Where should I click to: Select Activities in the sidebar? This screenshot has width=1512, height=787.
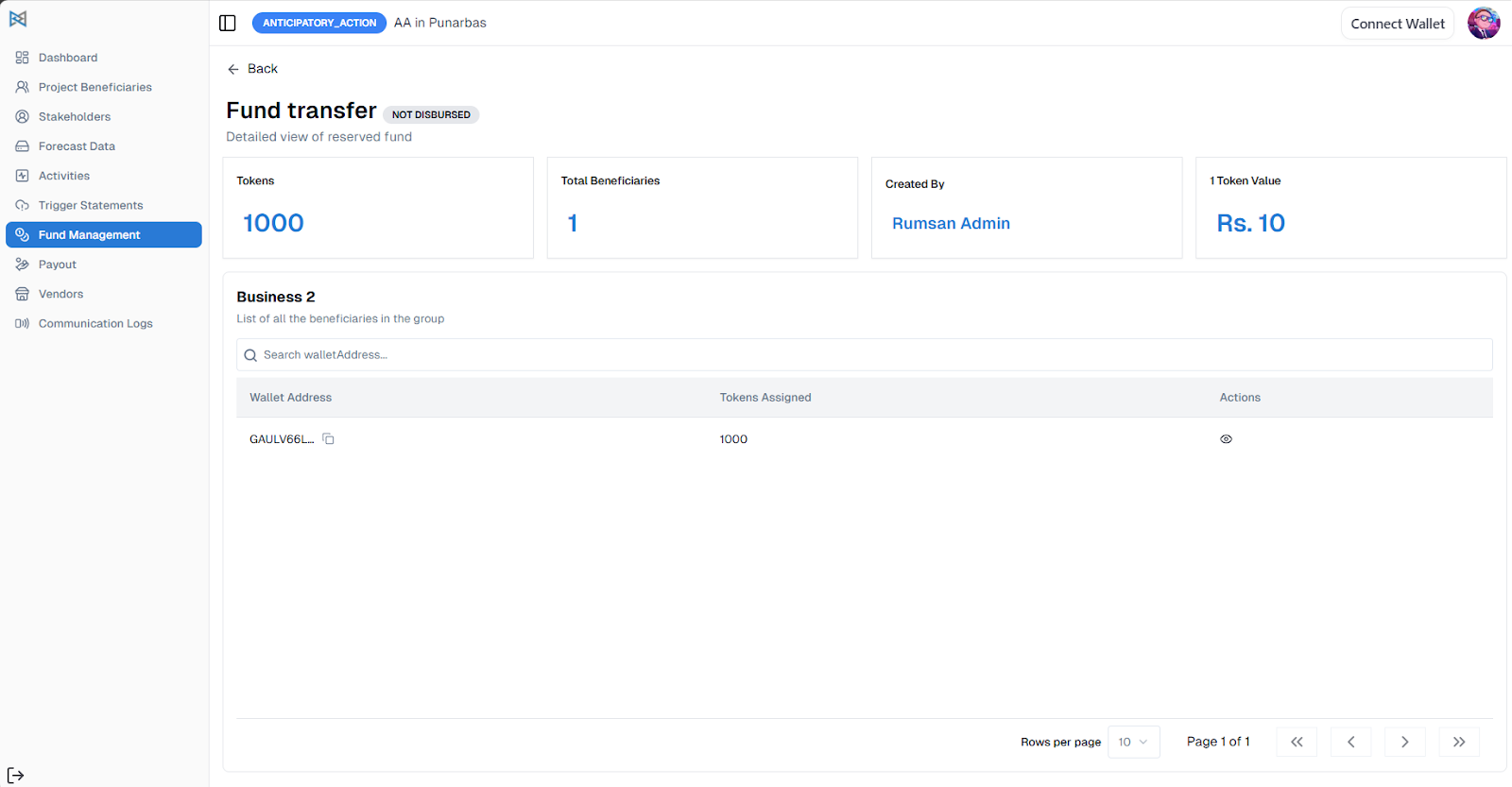tap(104, 176)
